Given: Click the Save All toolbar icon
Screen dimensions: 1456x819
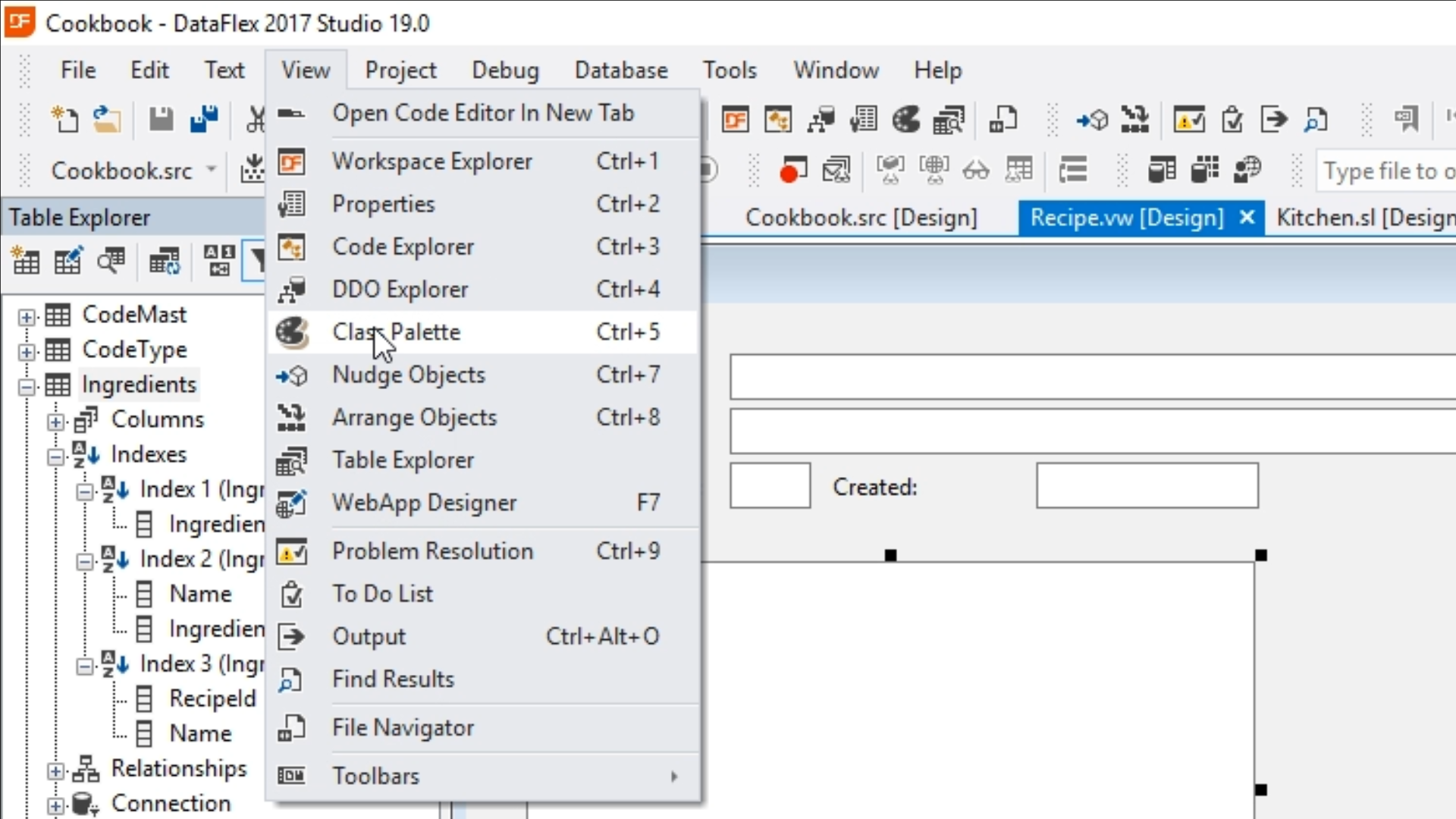Looking at the screenshot, I should click(x=203, y=120).
